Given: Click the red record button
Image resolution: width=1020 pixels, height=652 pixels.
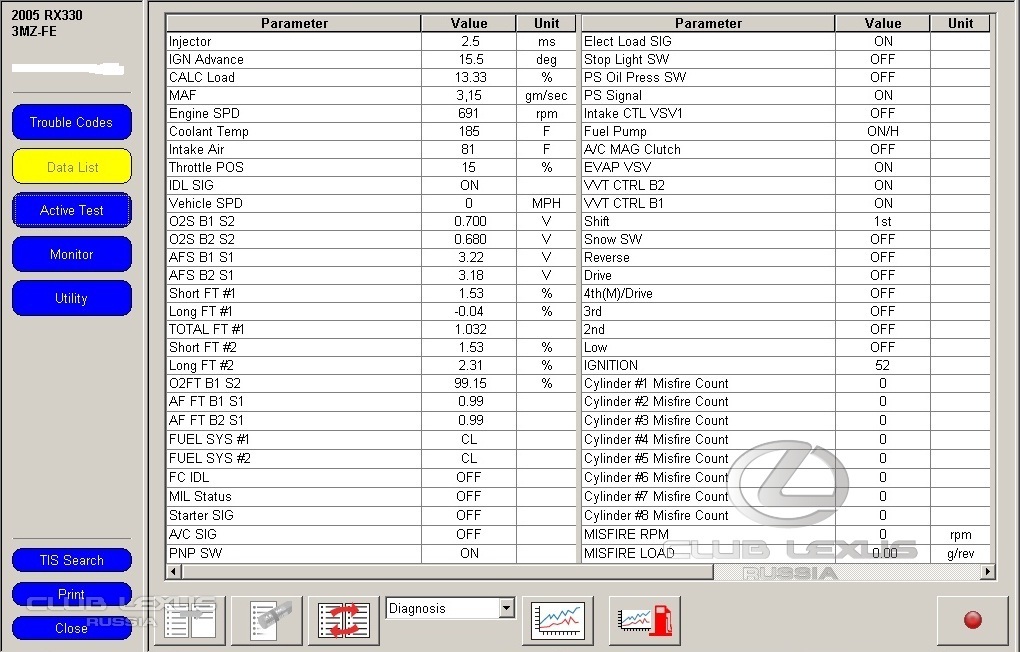Looking at the screenshot, I should 973,620.
